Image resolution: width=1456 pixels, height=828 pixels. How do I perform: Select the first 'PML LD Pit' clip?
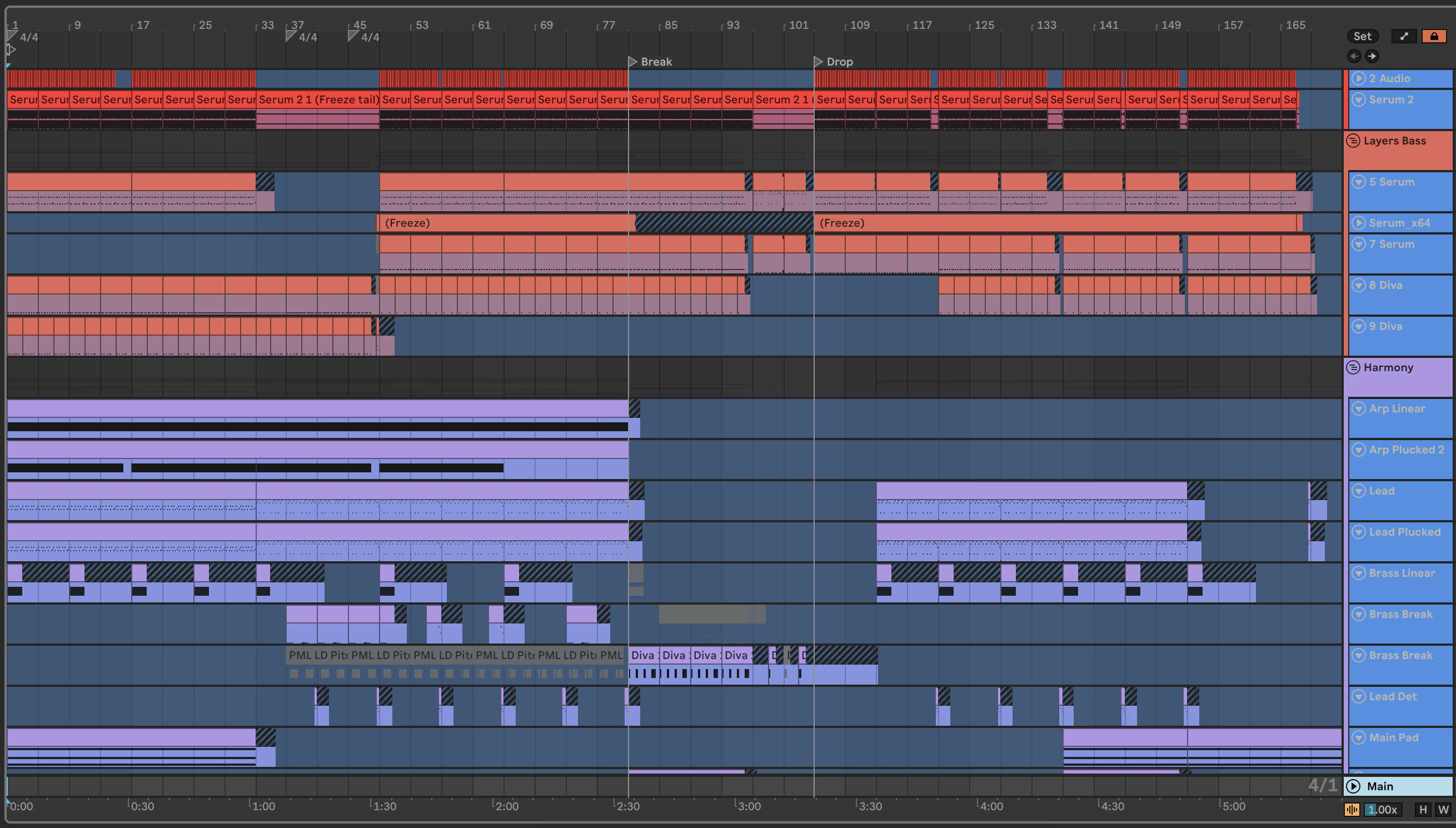tap(317, 655)
